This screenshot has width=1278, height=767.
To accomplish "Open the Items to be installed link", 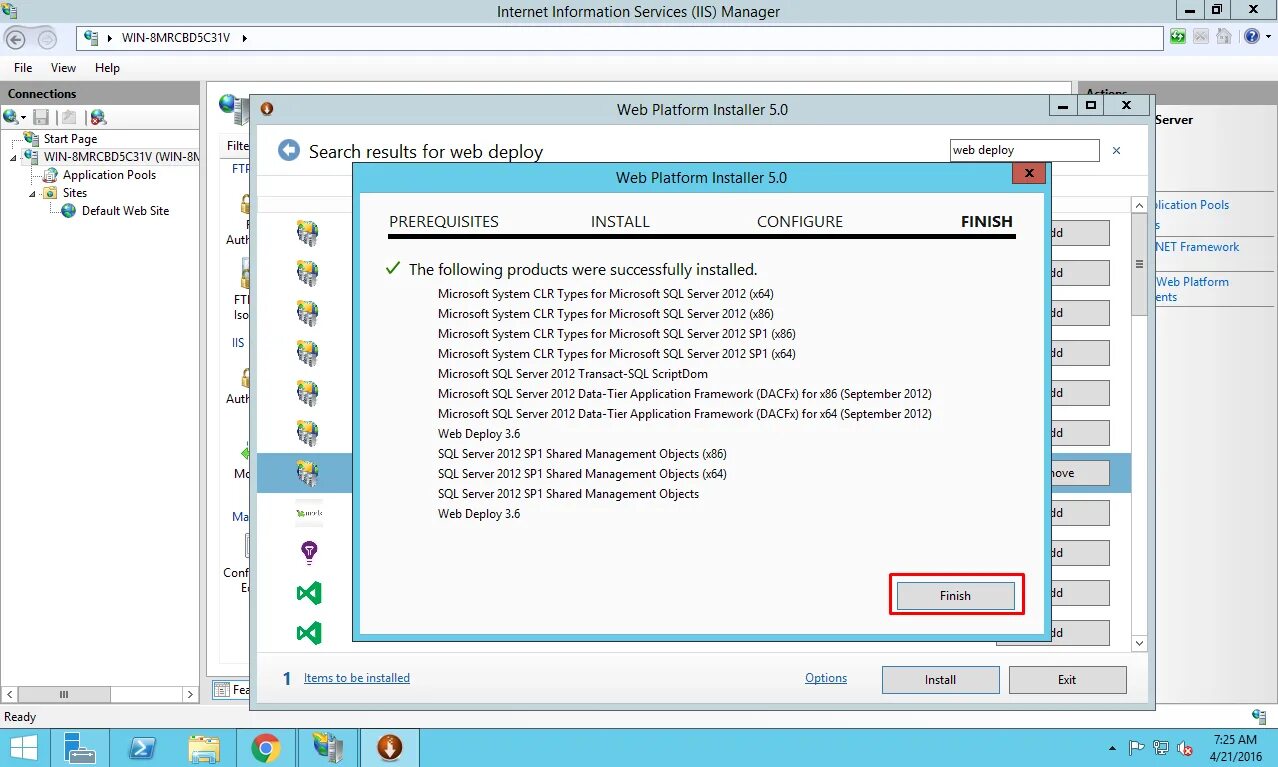I will [357, 678].
